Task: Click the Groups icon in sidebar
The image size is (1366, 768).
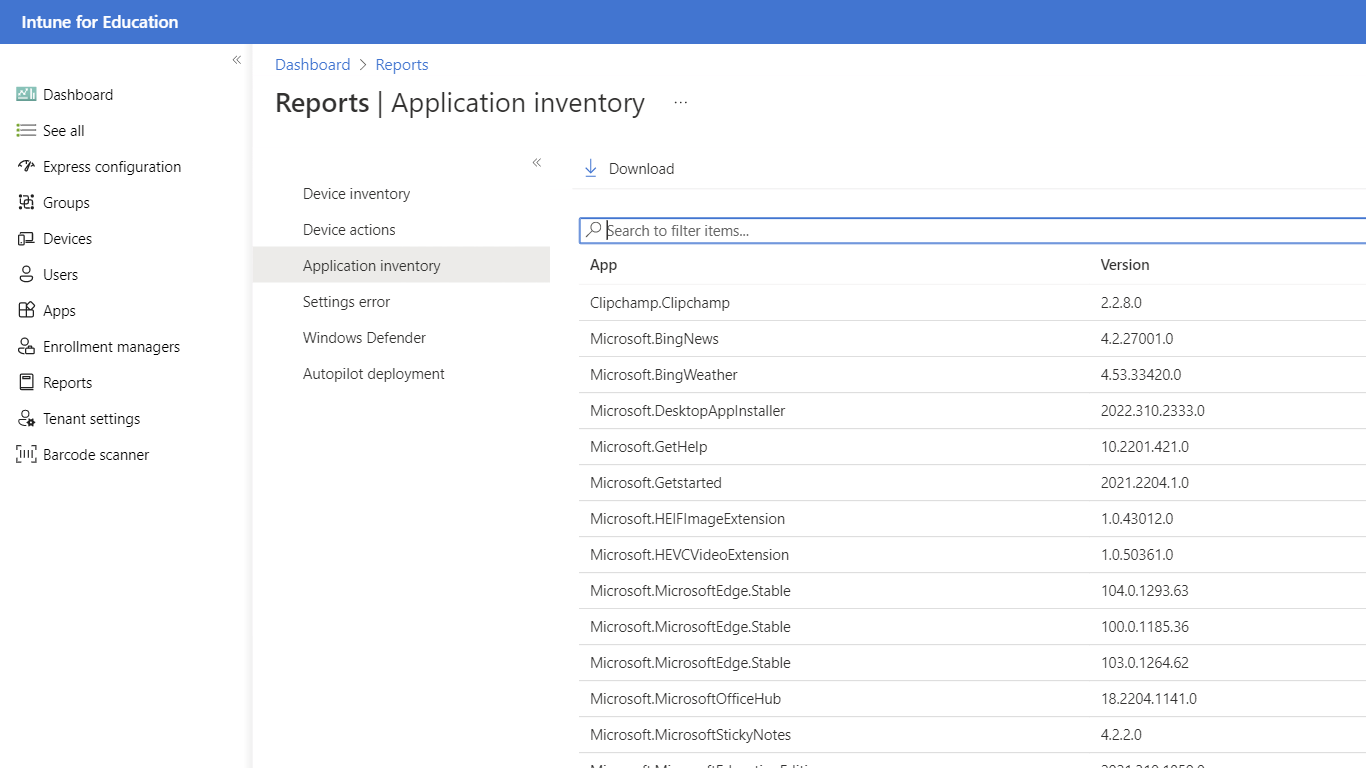Action: click(26, 203)
